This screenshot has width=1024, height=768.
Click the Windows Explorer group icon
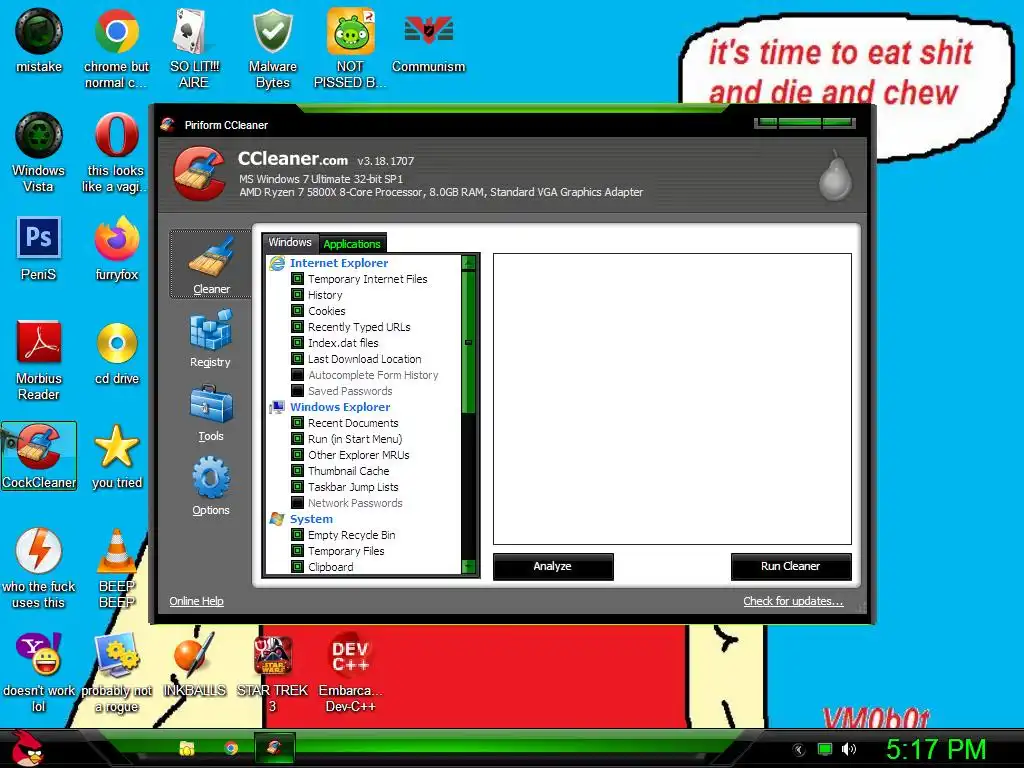(x=278, y=407)
